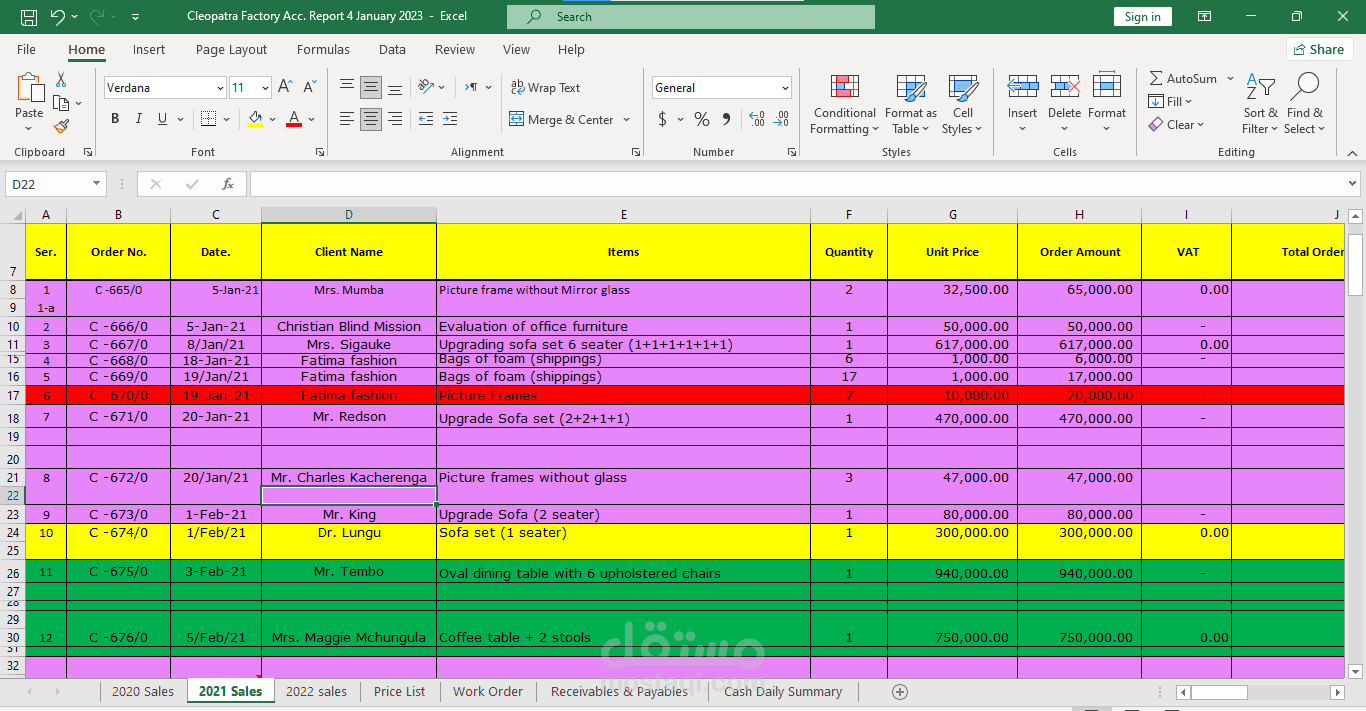The width and height of the screenshot is (1366, 711).
Task: Toggle Wrap Text for the cell
Action: pyautogui.click(x=545, y=88)
